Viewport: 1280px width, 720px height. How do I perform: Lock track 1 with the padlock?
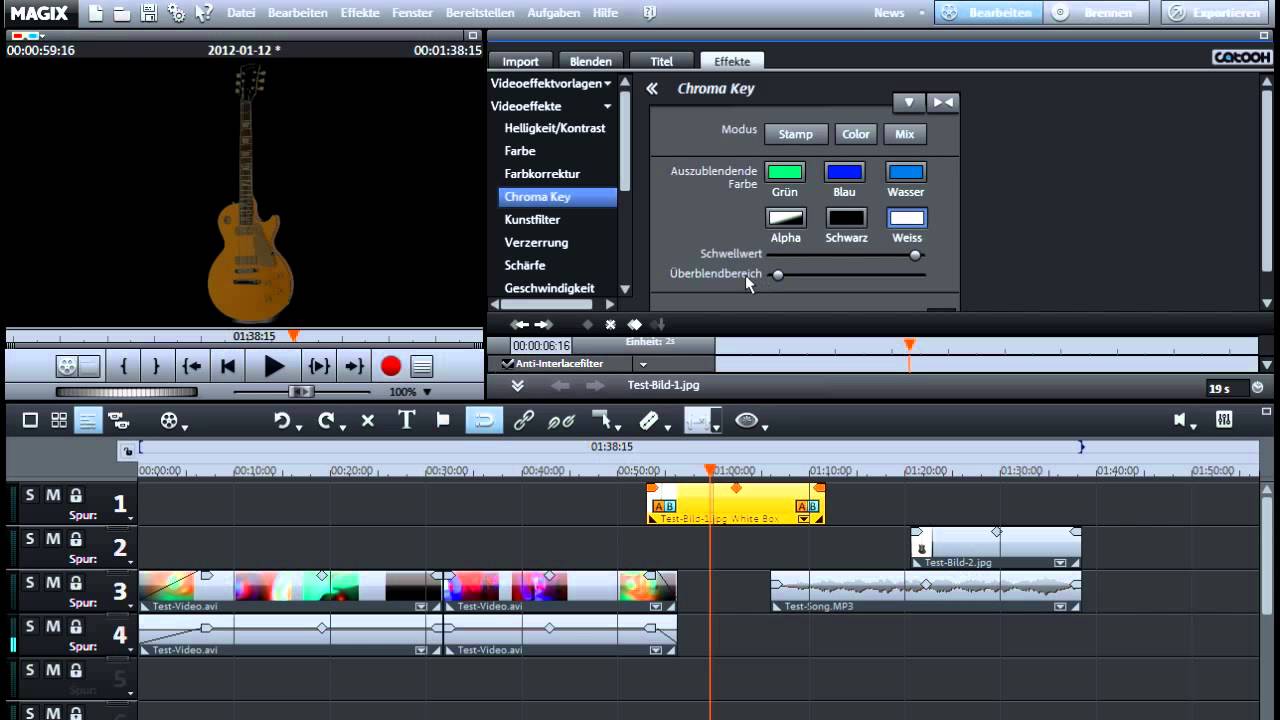(76, 495)
